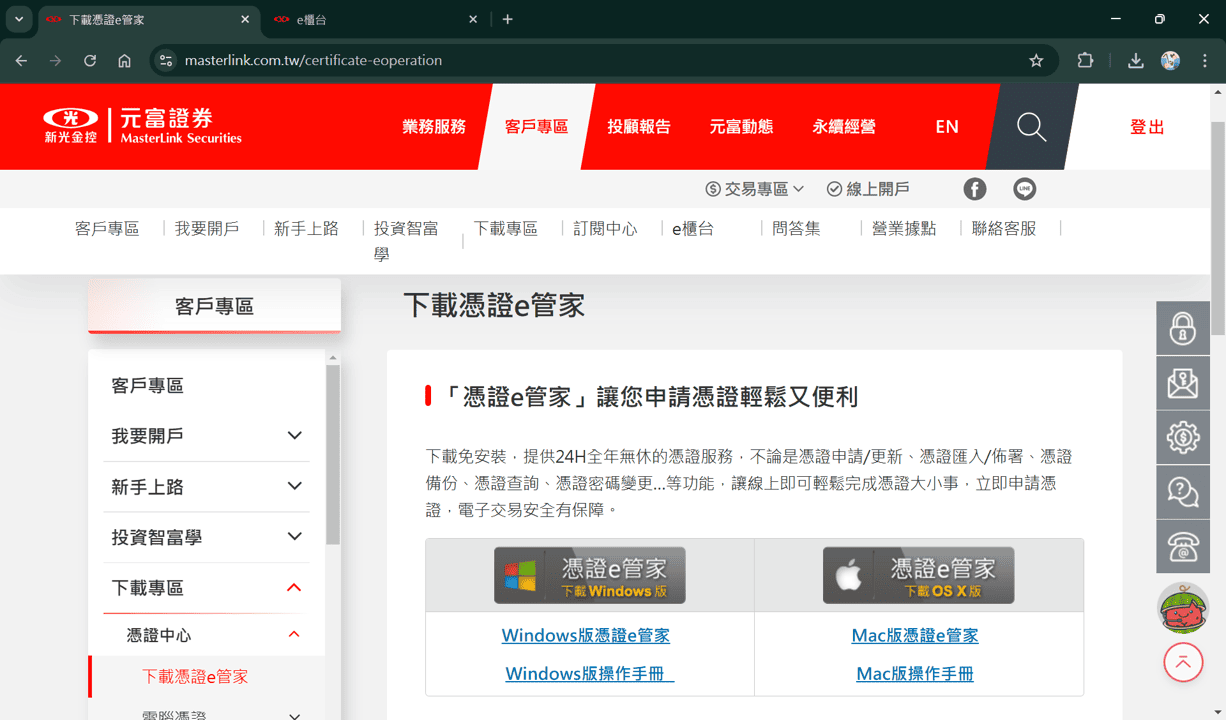Viewport: 1226px width, 720px height.
Task: Reload the page
Action: [x=90, y=61]
